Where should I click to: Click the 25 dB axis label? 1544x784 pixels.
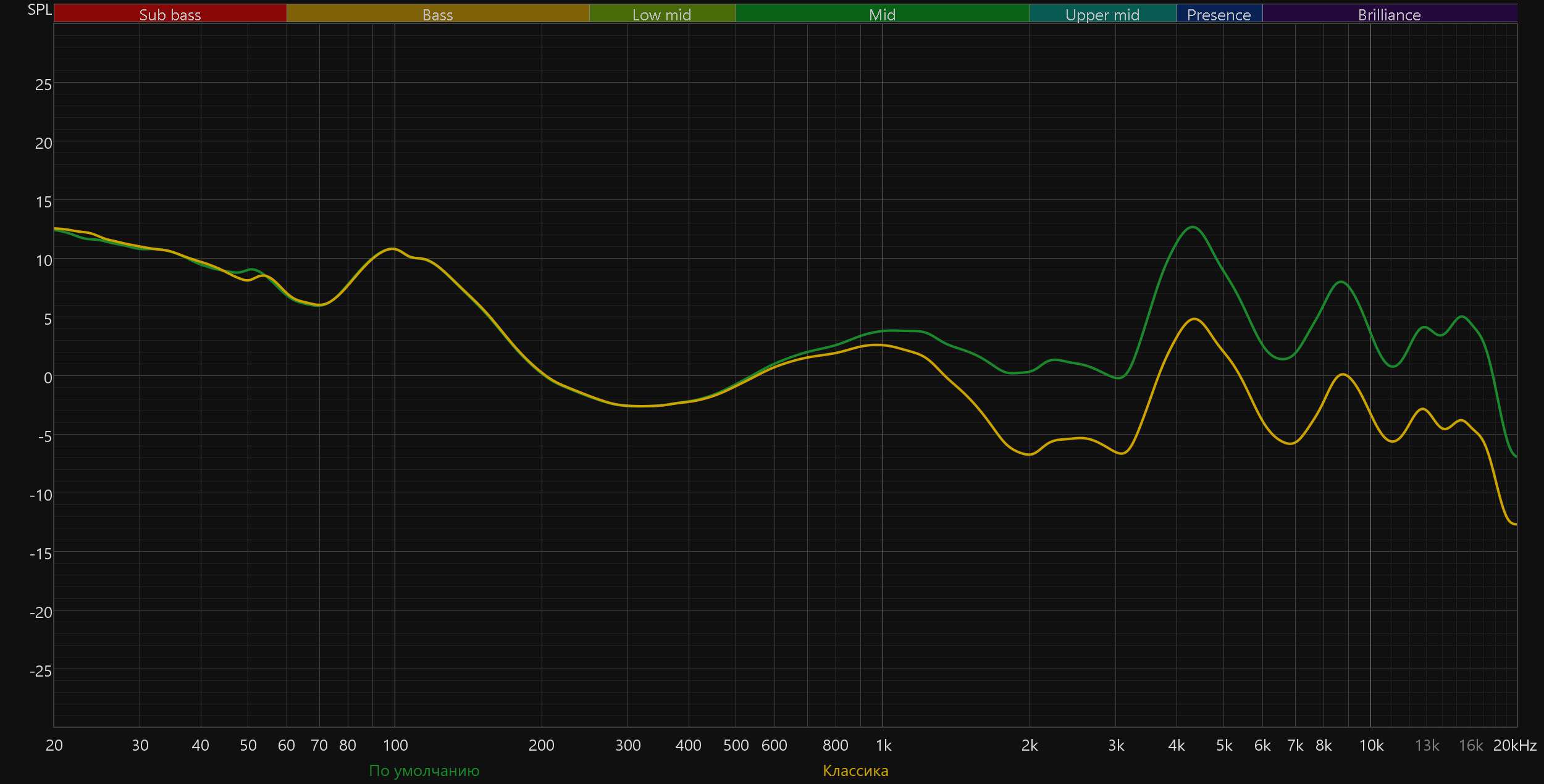click(x=43, y=85)
